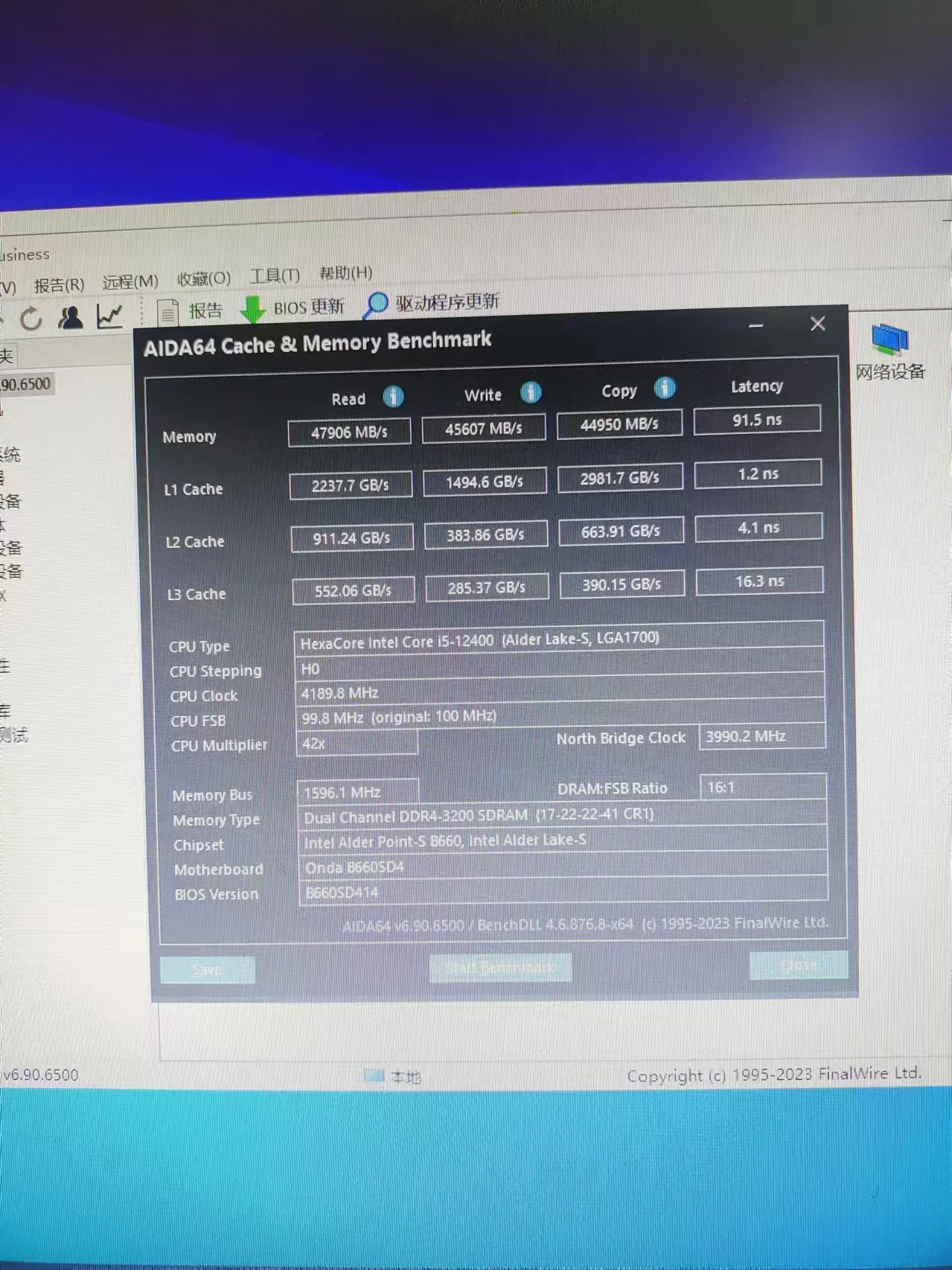952x1270 pixels.
Task: Click L1 Cache Latency 1.2 ns
Action: tap(758, 473)
